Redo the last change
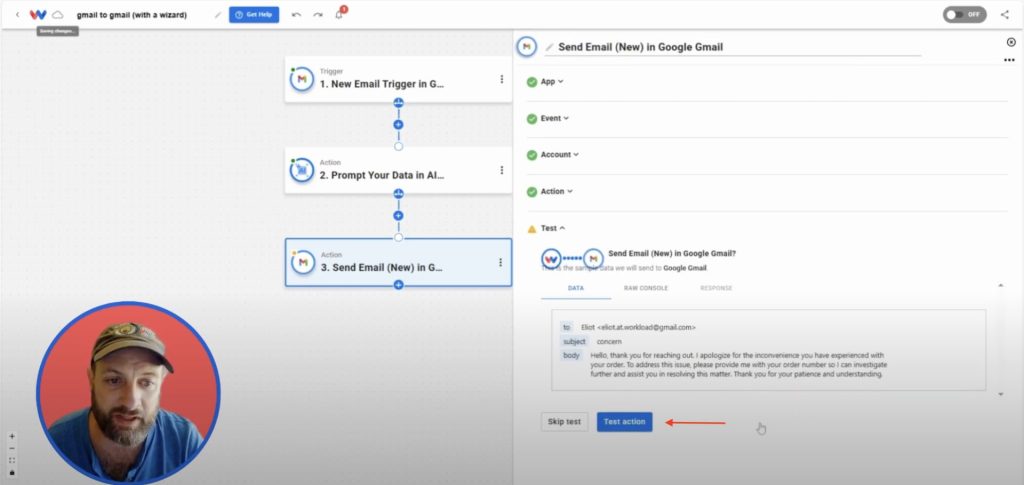Screen dimensions: 1024x485 (x=317, y=14)
